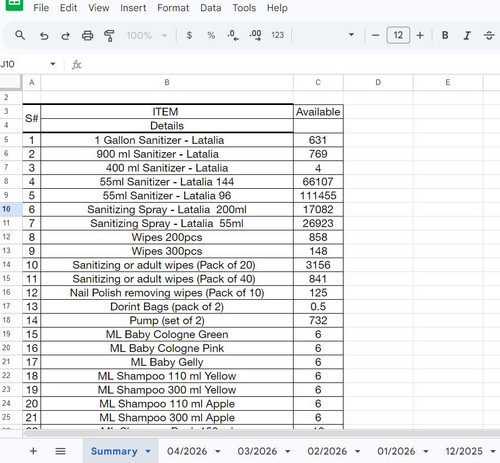The image size is (500, 463).
Task: Open the zoom 100% dropdown
Action: 147,35
